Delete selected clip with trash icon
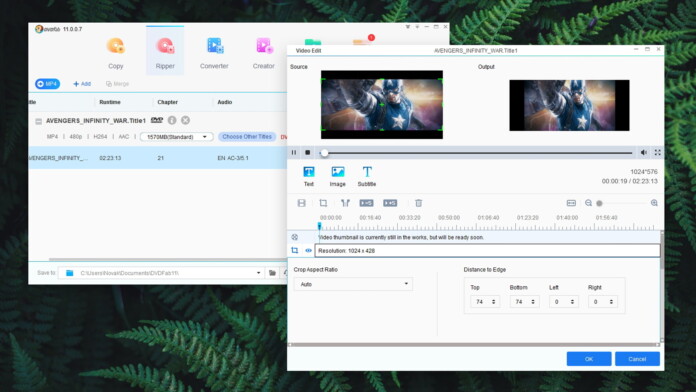Viewport: 696px width, 392px height. pyautogui.click(x=418, y=203)
